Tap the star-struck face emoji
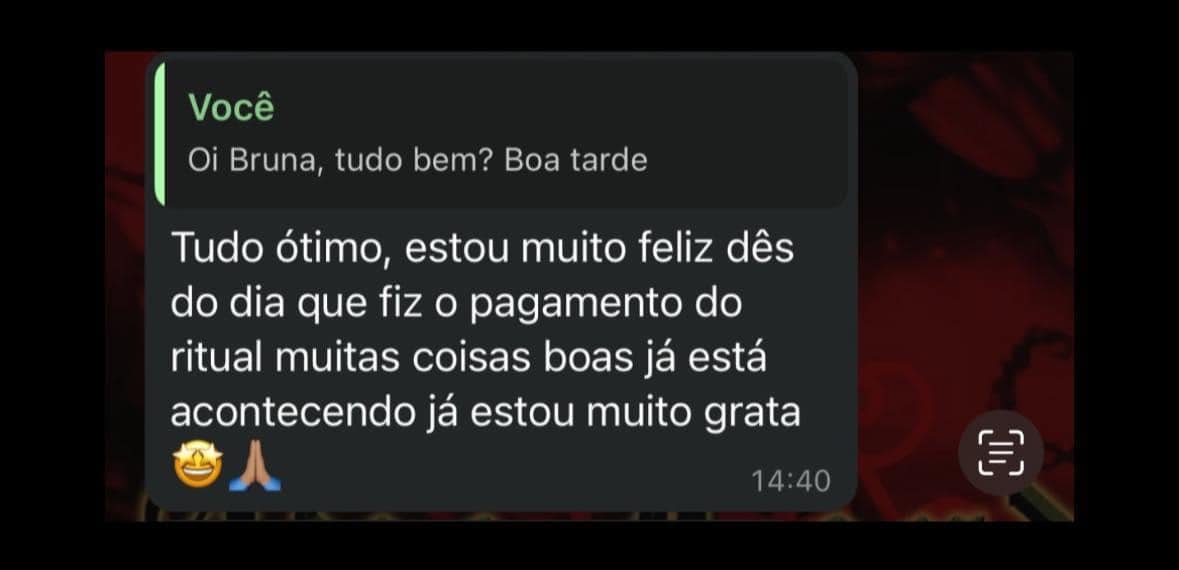 coord(198,465)
